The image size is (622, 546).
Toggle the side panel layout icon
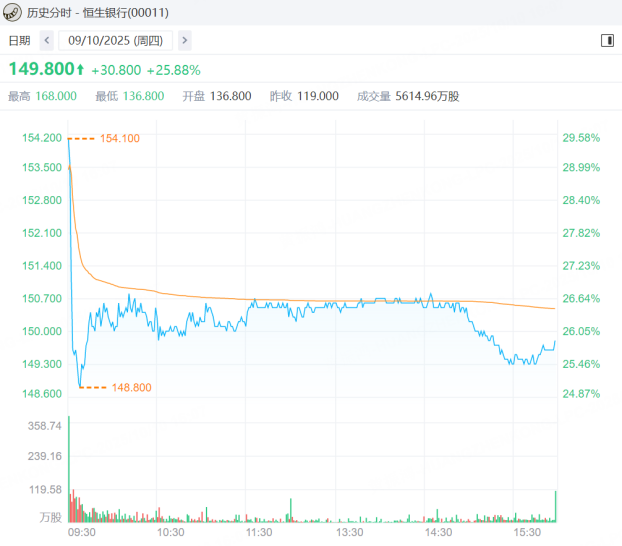[x=607, y=40]
